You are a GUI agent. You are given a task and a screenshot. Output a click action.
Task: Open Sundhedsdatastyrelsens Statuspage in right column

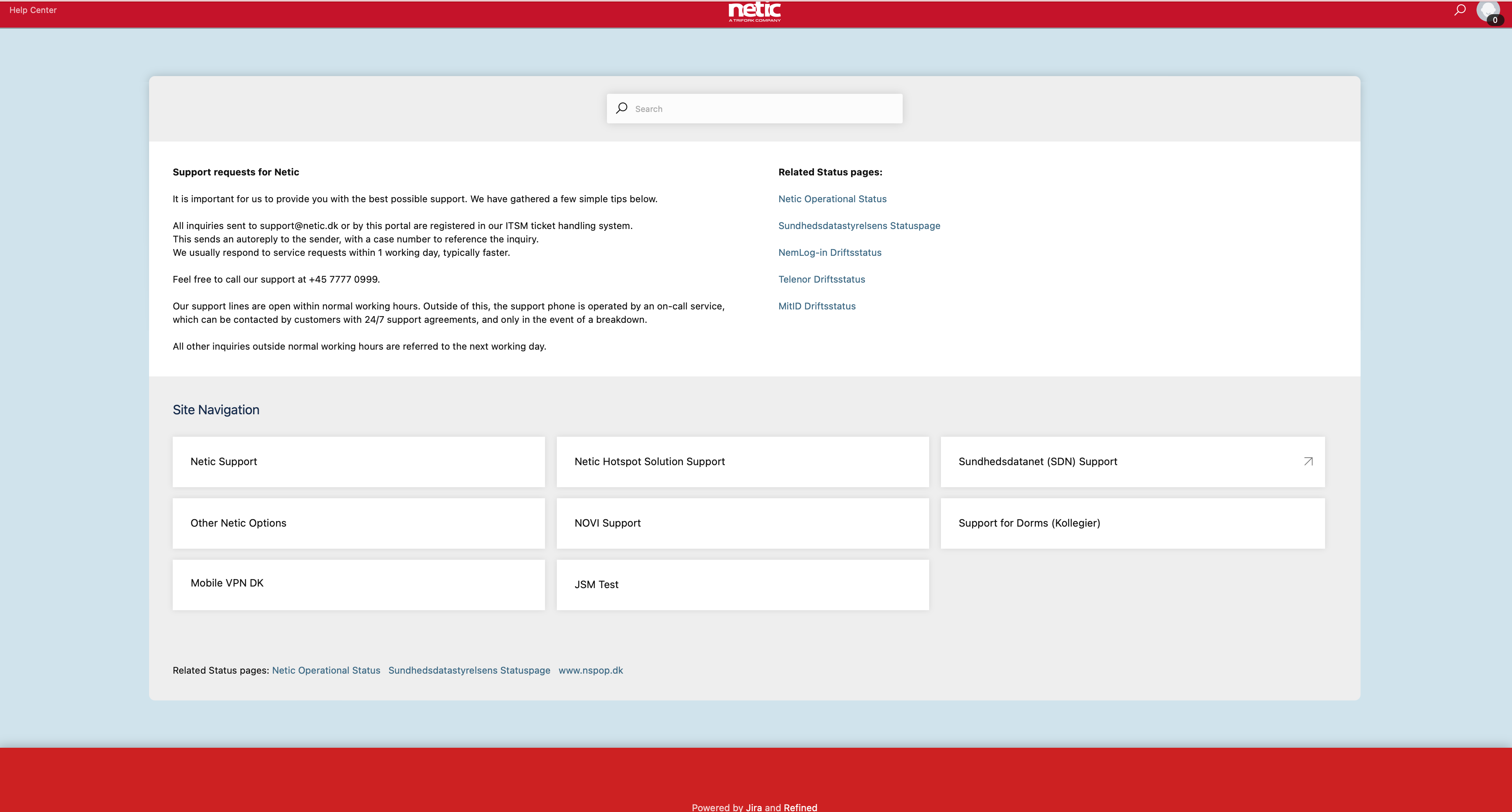pos(859,226)
